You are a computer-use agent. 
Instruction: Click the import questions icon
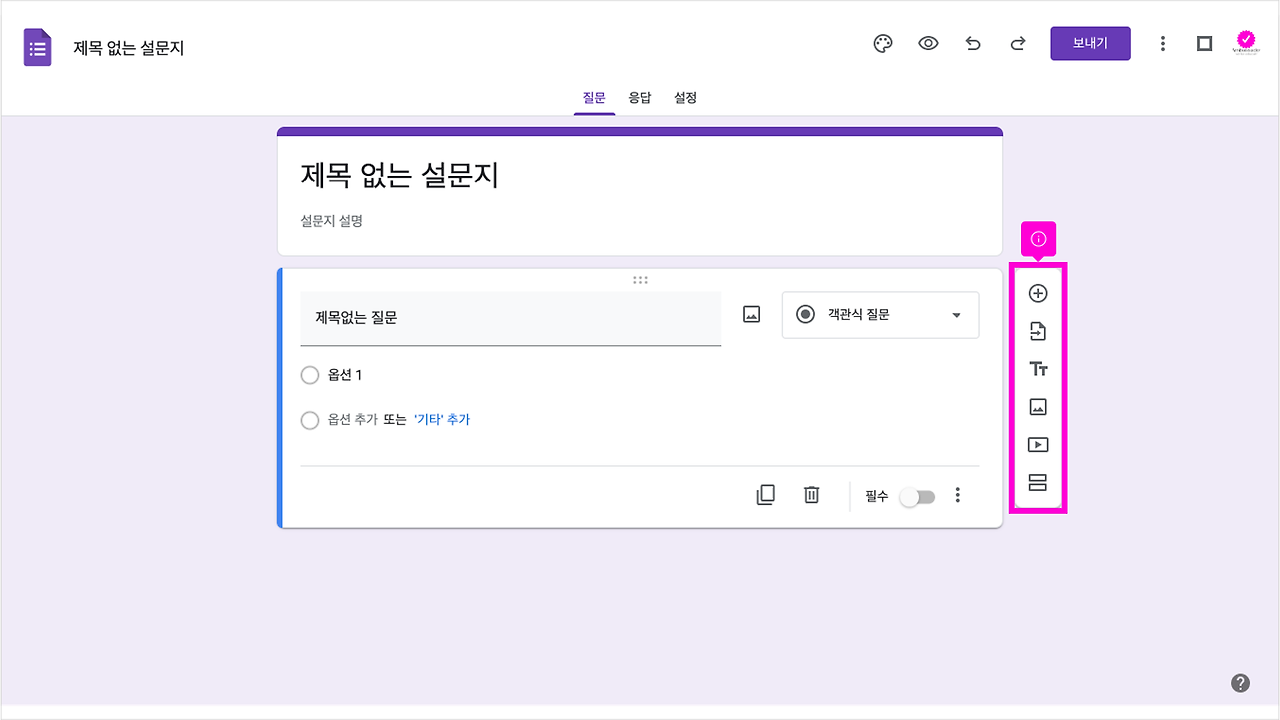point(1038,331)
